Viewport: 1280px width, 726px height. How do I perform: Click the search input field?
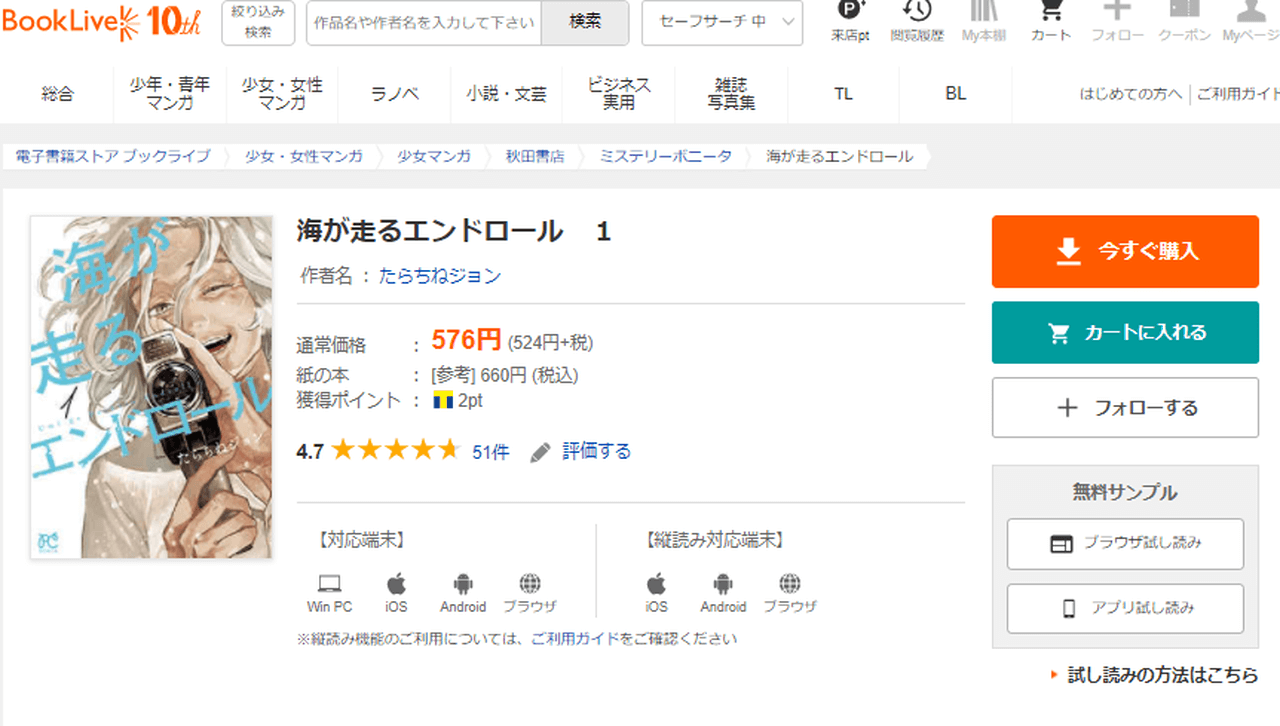point(424,23)
